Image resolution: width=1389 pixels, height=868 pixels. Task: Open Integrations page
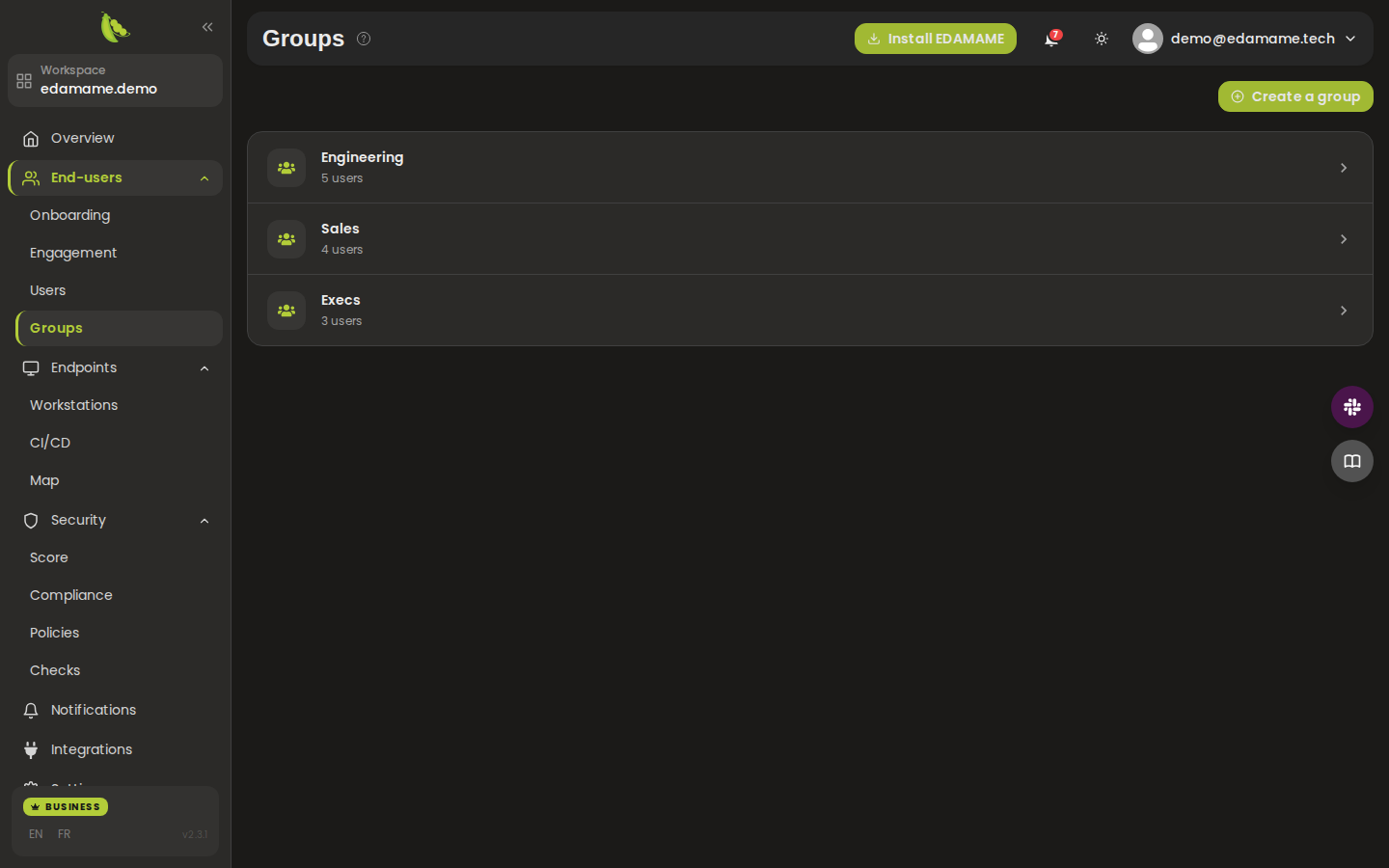pos(115,749)
